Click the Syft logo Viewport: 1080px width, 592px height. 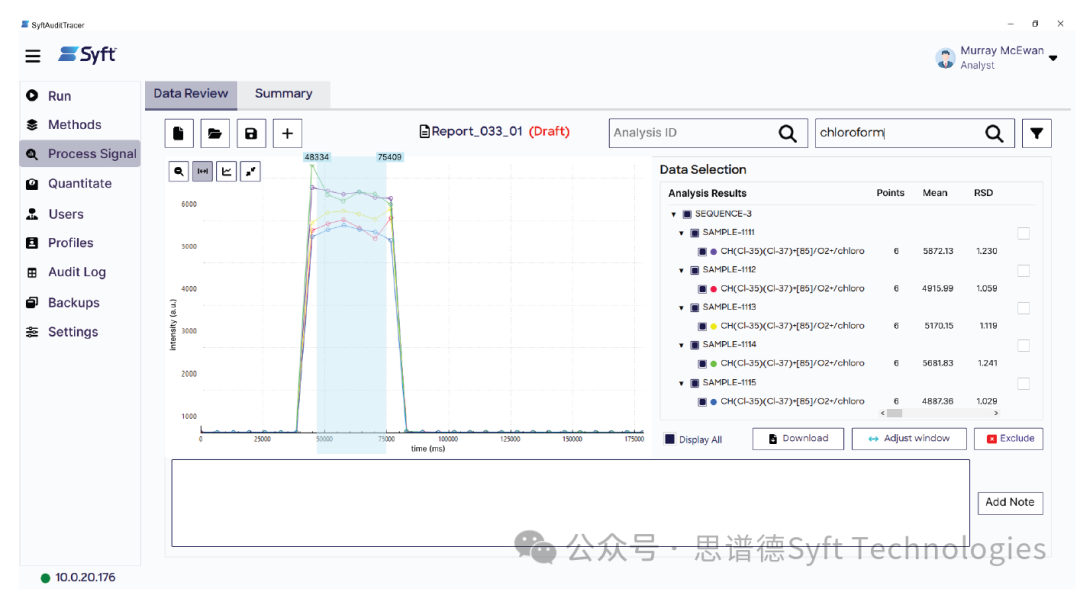pyautogui.click(x=87, y=54)
